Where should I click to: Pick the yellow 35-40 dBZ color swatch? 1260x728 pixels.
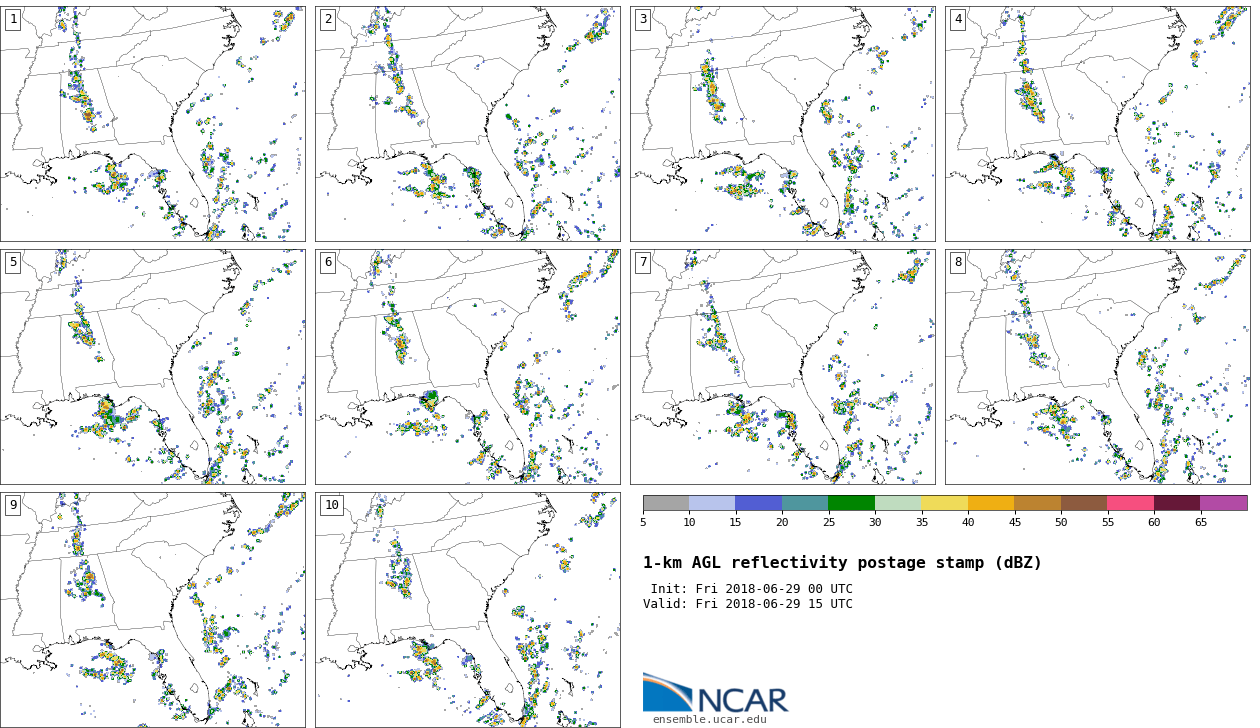tap(944, 503)
